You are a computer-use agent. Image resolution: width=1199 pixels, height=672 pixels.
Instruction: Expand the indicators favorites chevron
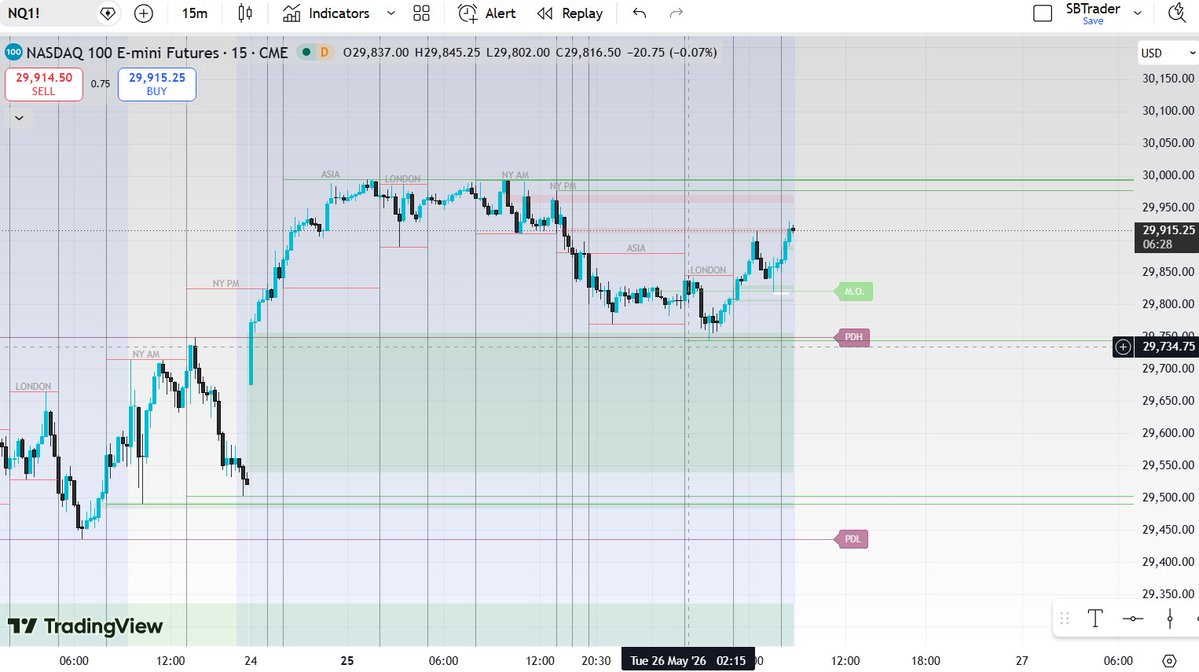click(391, 13)
